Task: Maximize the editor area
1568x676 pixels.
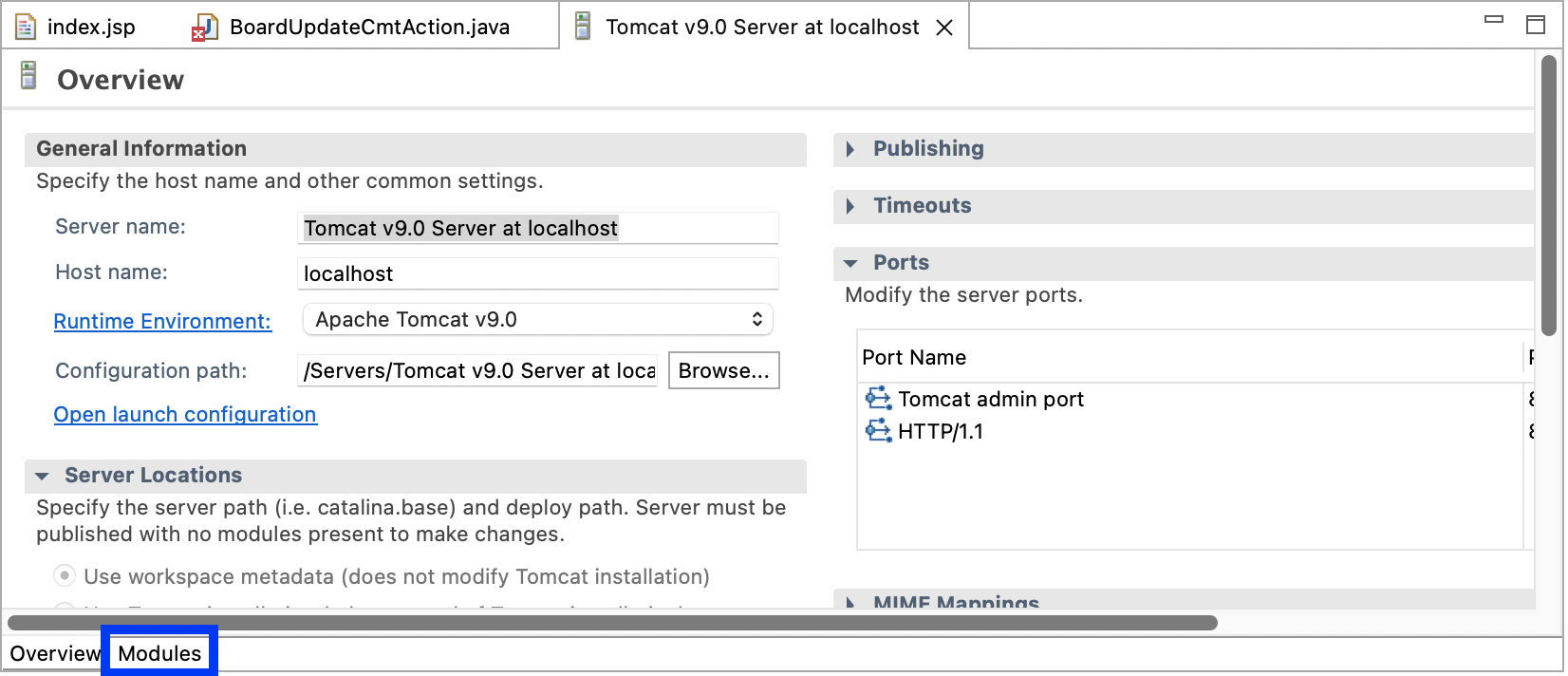Action: point(1536,25)
